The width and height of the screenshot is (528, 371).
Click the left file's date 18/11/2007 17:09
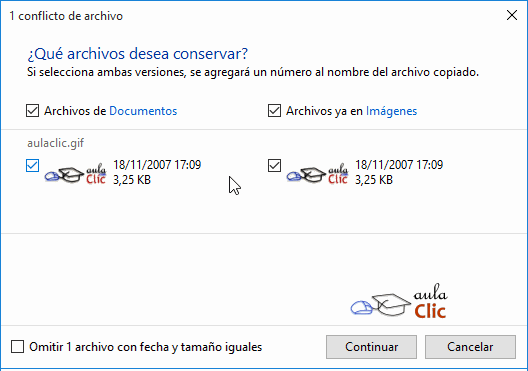157,165
